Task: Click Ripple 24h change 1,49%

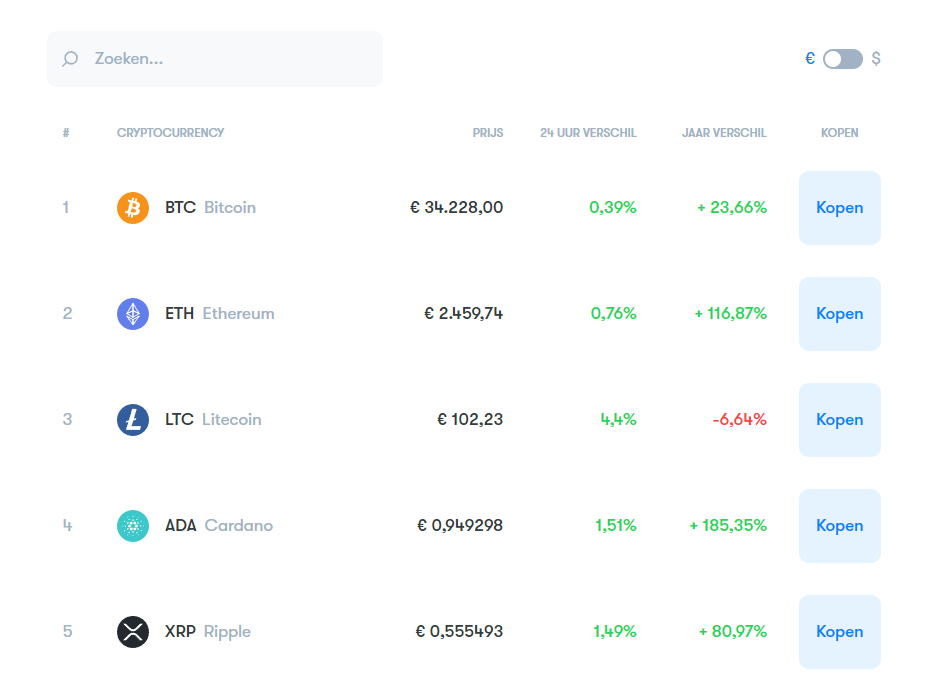Action: (615, 632)
